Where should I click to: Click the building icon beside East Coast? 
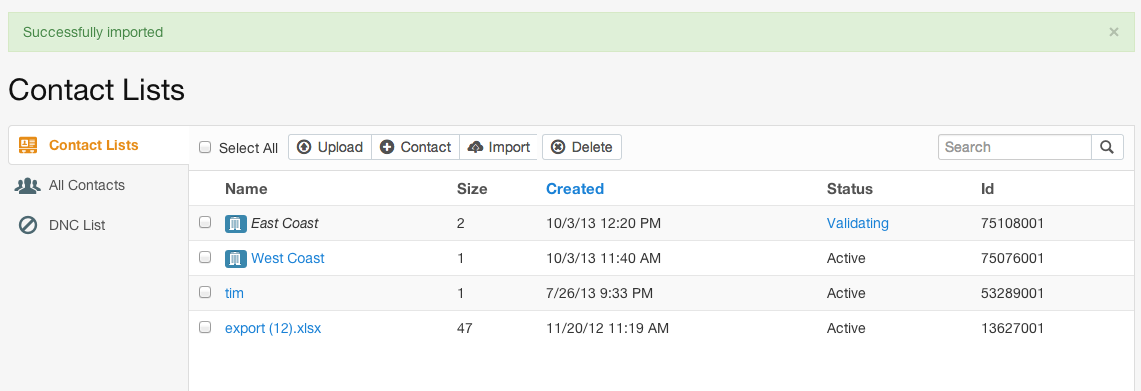235,224
